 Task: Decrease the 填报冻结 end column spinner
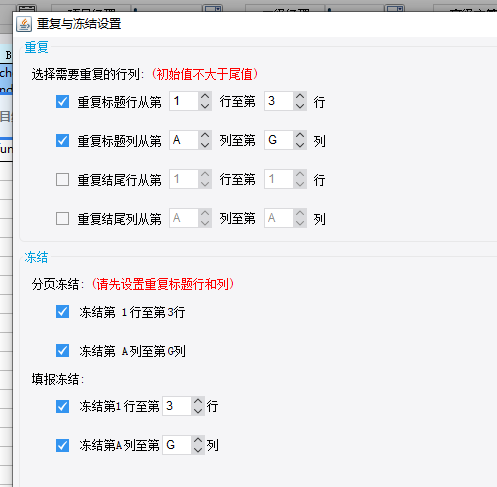(198, 450)
